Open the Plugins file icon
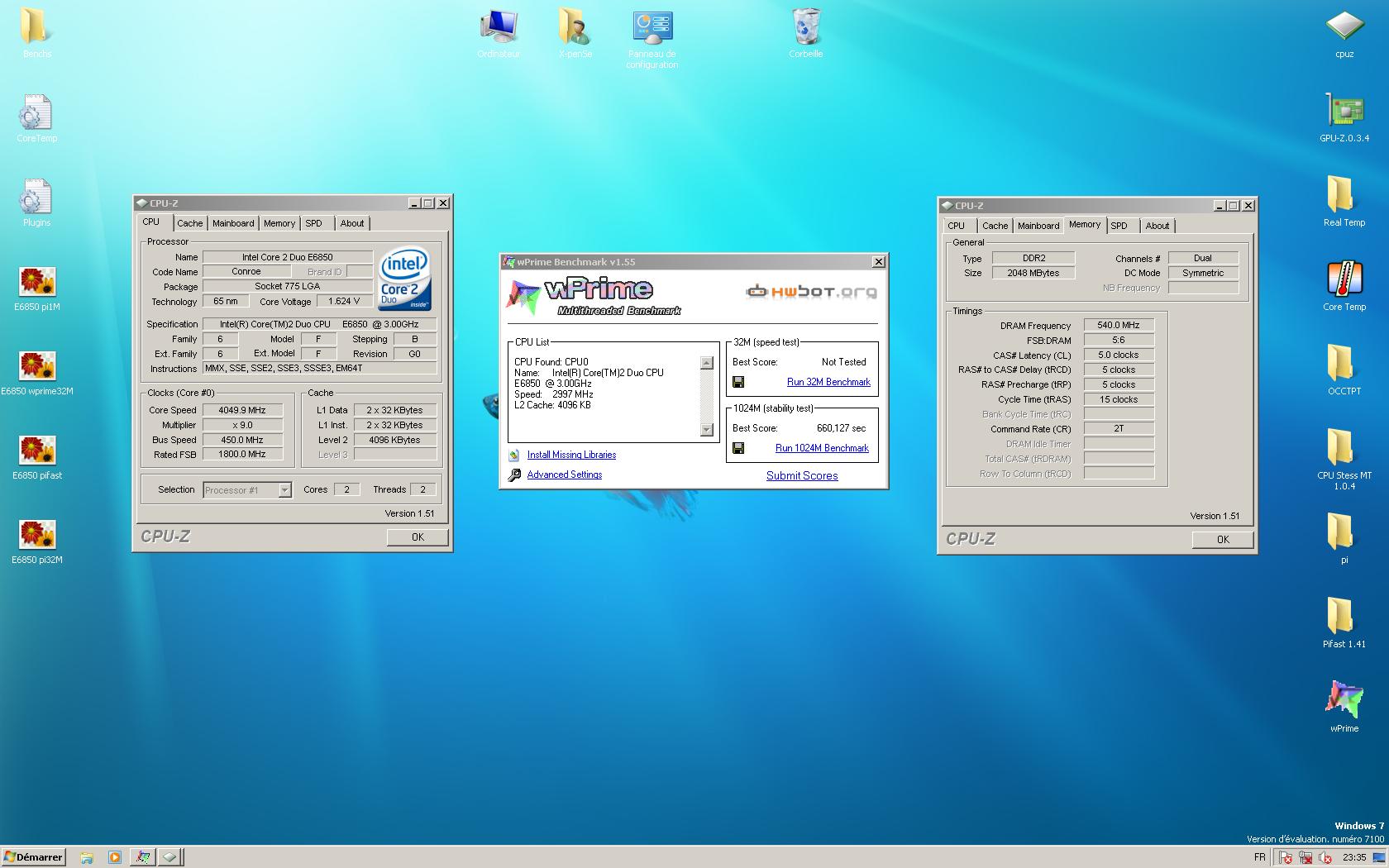The image size is (1389, 868). (x=36, y=202)
